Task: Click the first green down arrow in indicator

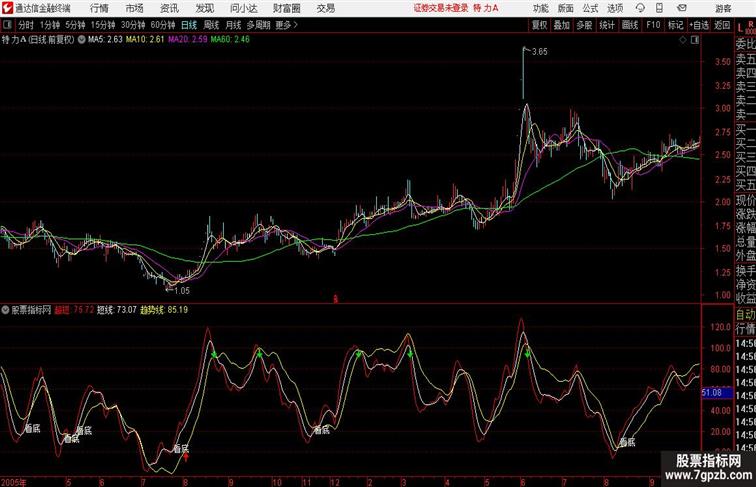Action: point(214,355)
